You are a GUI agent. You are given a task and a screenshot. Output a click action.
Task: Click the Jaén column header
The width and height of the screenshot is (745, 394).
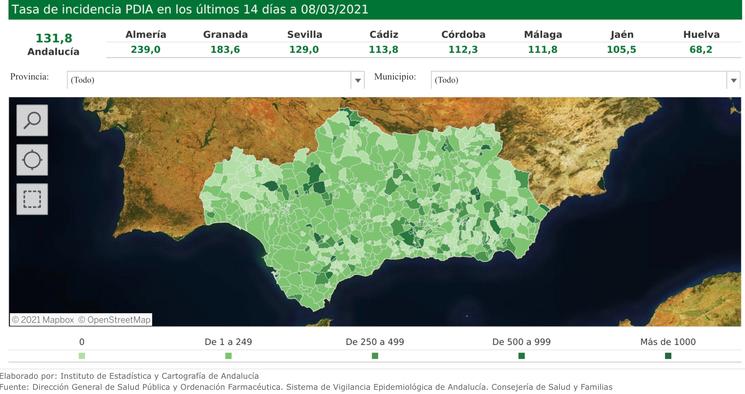click(x=622, y=35)
